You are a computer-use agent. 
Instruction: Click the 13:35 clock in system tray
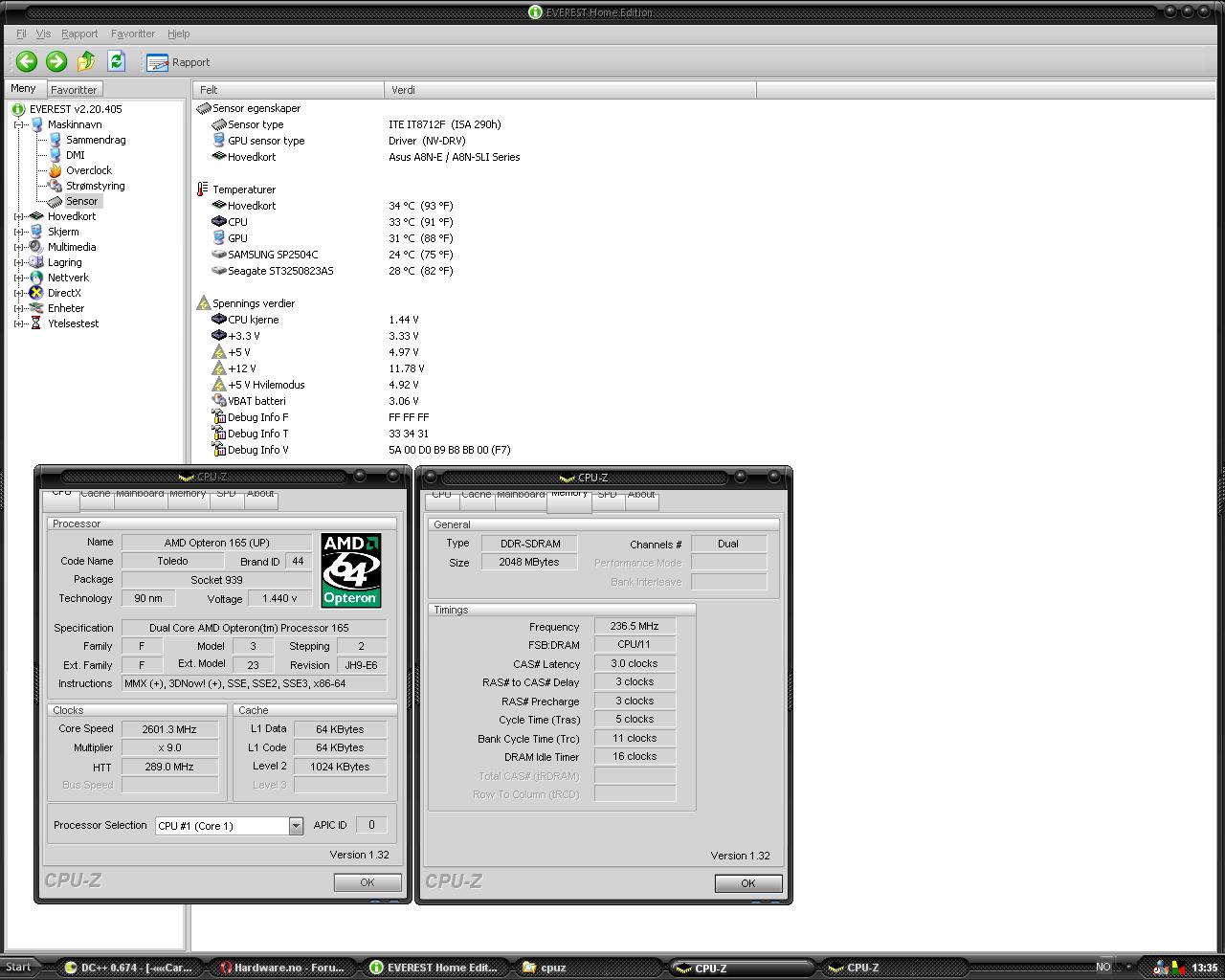(1204, 968)
